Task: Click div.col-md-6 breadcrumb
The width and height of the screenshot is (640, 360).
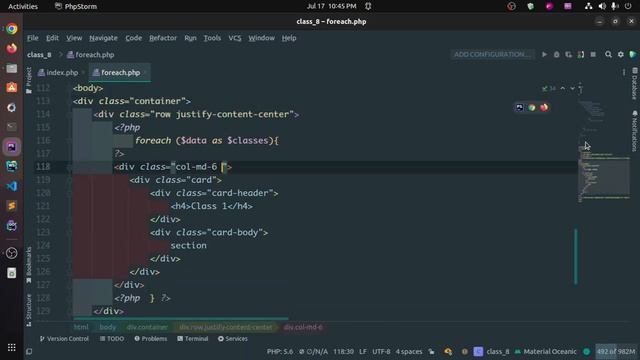Action: pyautogui.click(x=303, y=327)
